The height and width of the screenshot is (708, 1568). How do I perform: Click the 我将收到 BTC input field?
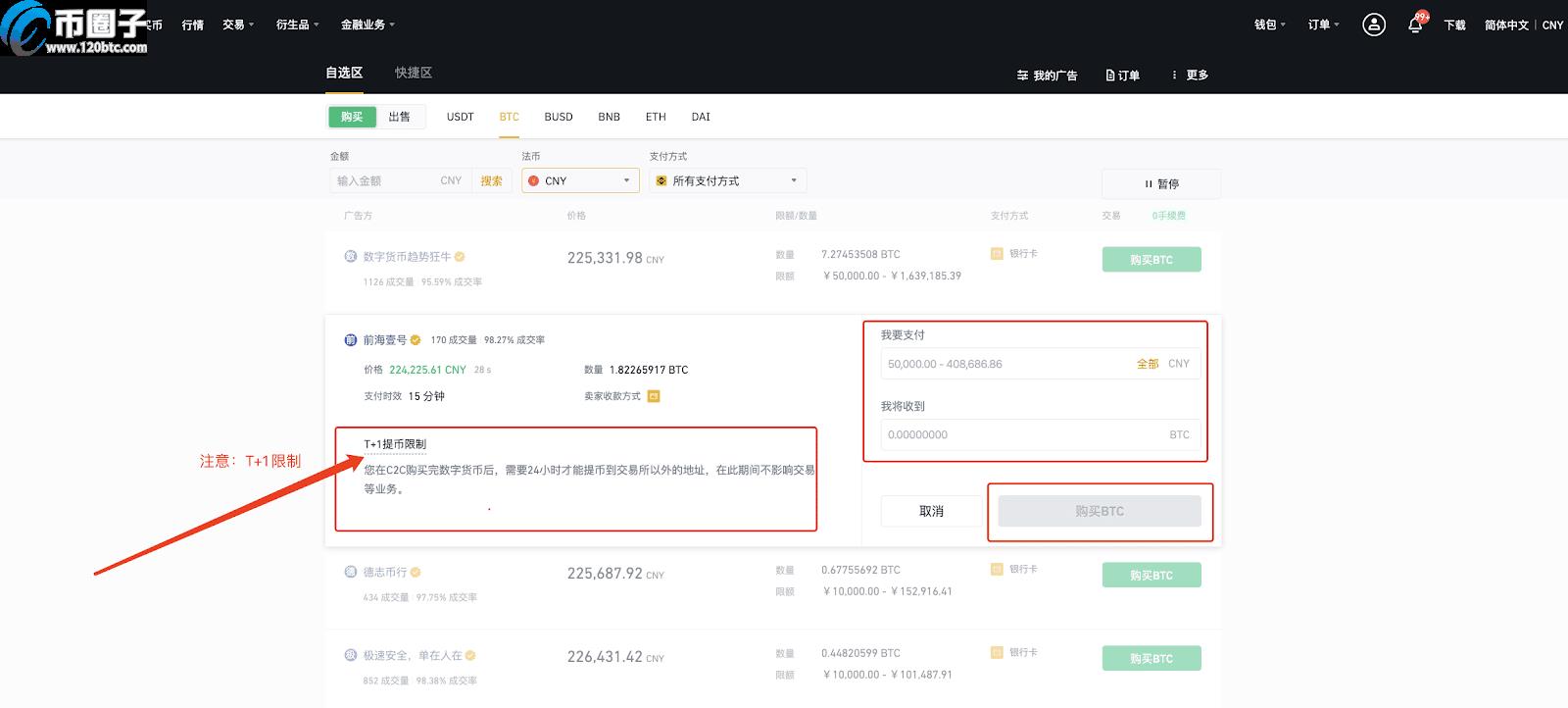(x=1041, y=434)
